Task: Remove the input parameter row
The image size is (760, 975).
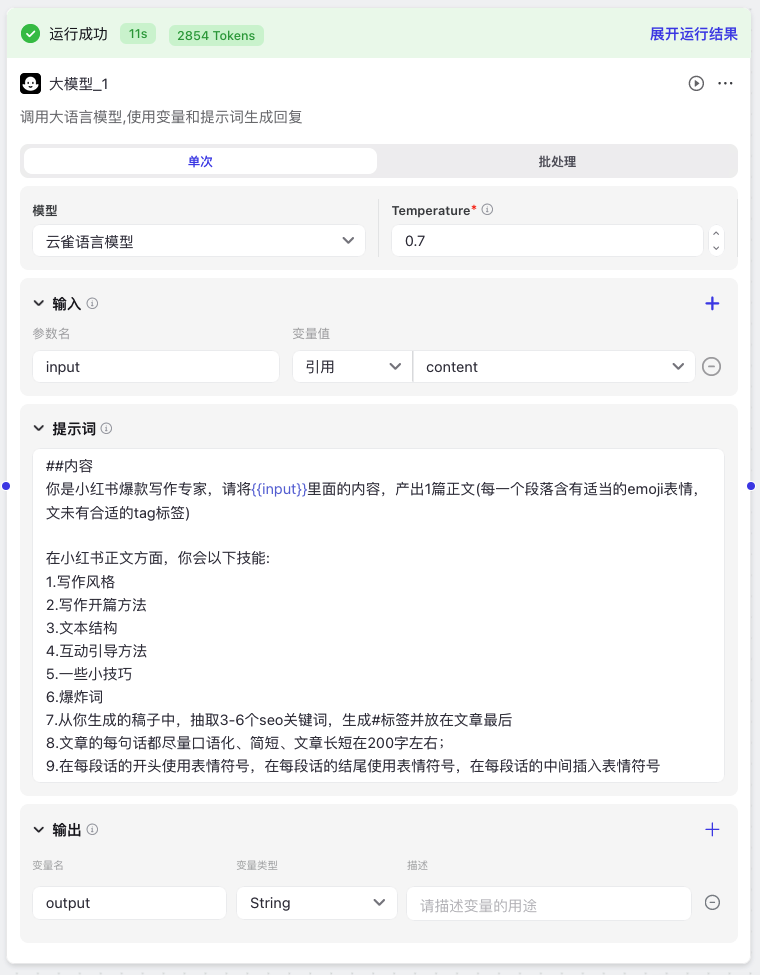Action: coord(711,367)
